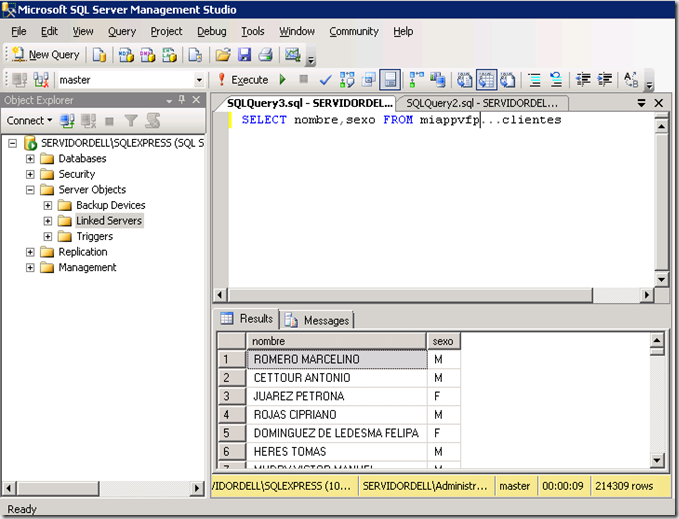Click the Decrease Indent icon

(x=583, y=80)
